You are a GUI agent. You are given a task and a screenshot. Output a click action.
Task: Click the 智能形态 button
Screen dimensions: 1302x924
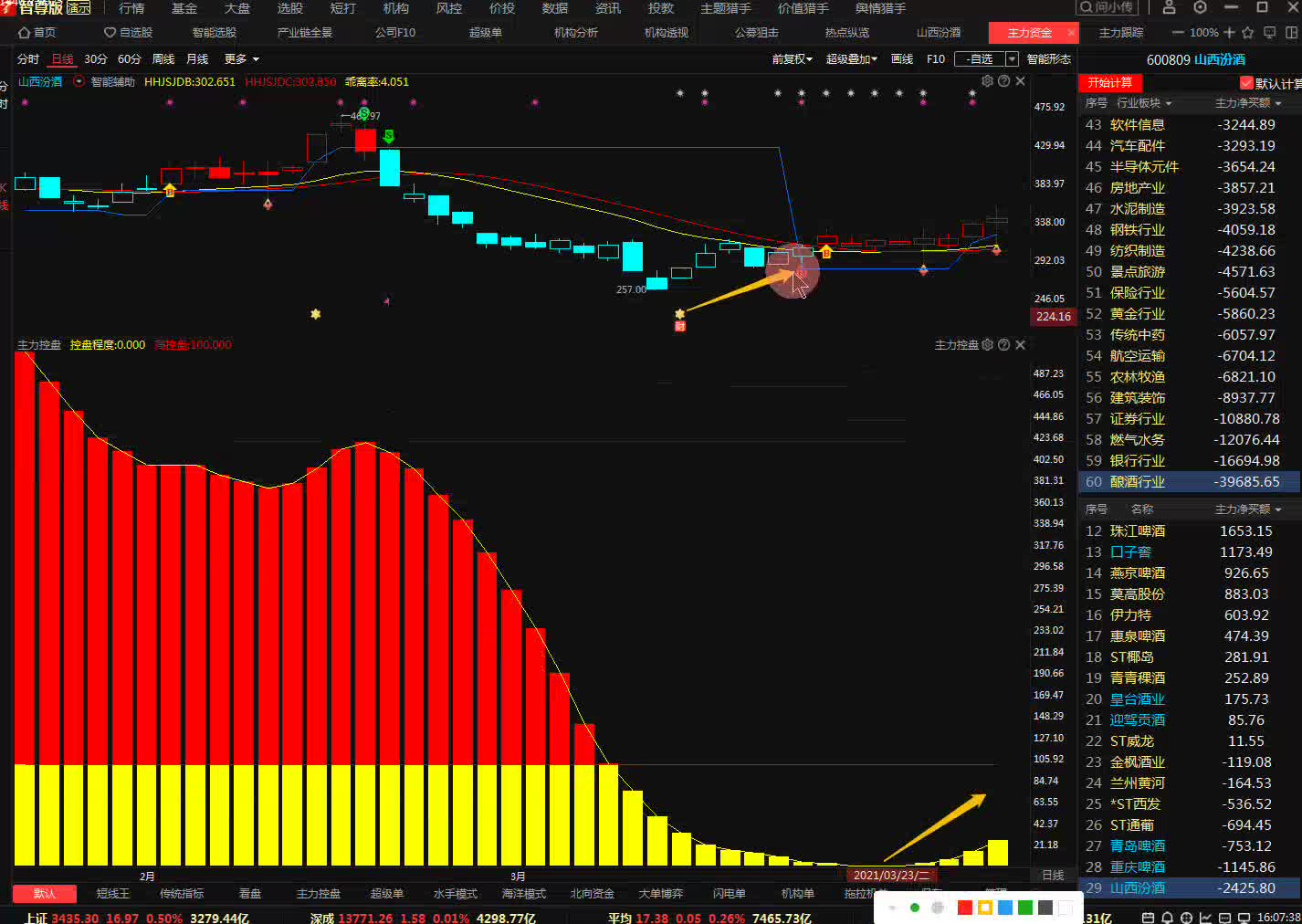(1049, 59)
